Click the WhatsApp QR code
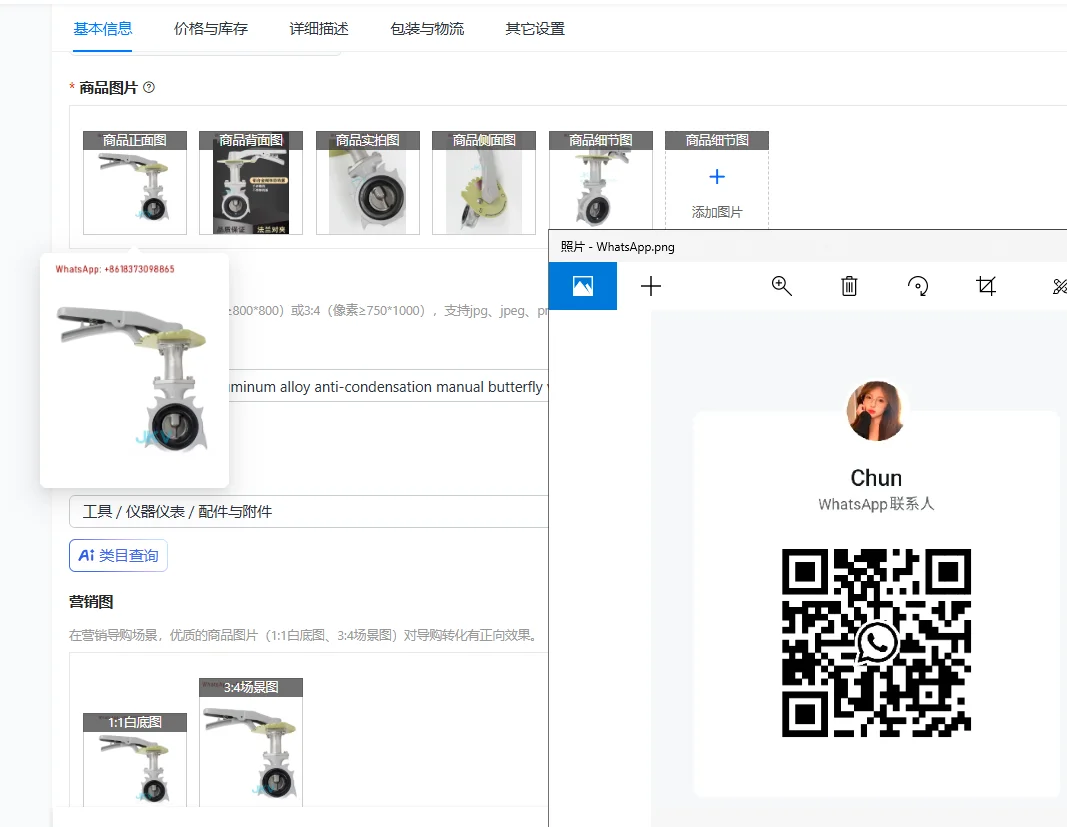Viewport: 1067px width, 827px height. pos(876,643)
